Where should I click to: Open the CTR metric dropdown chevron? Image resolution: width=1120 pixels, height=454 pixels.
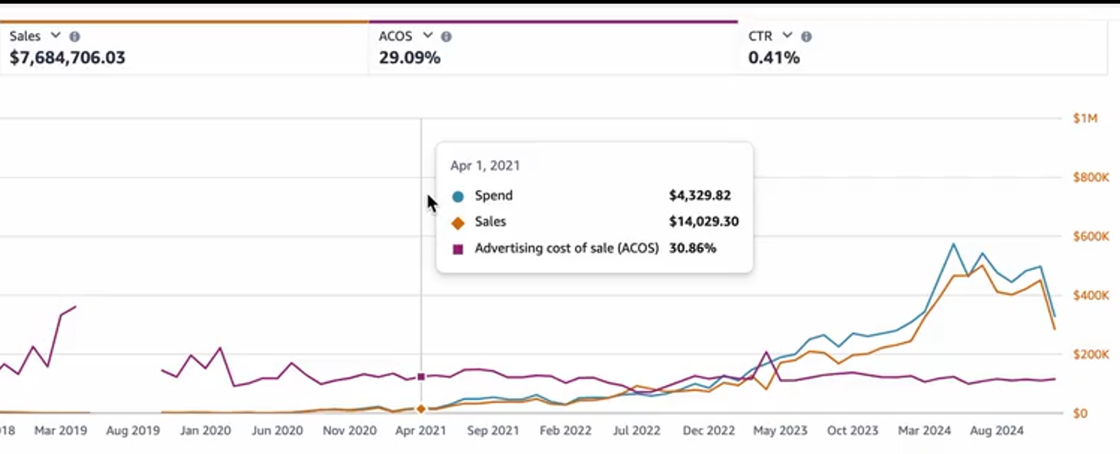click(787, 36)
